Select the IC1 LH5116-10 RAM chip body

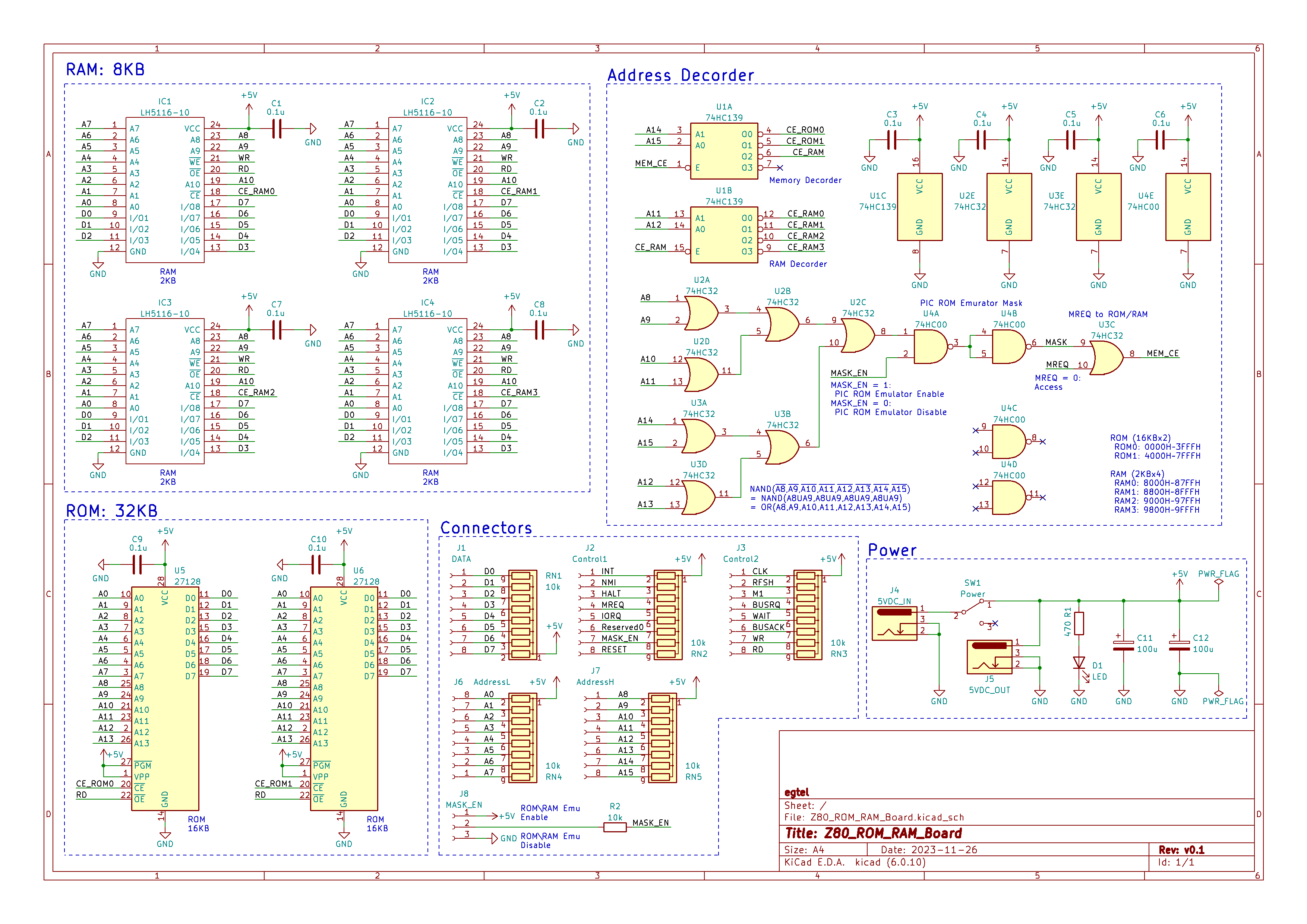[x=164, y=190]
